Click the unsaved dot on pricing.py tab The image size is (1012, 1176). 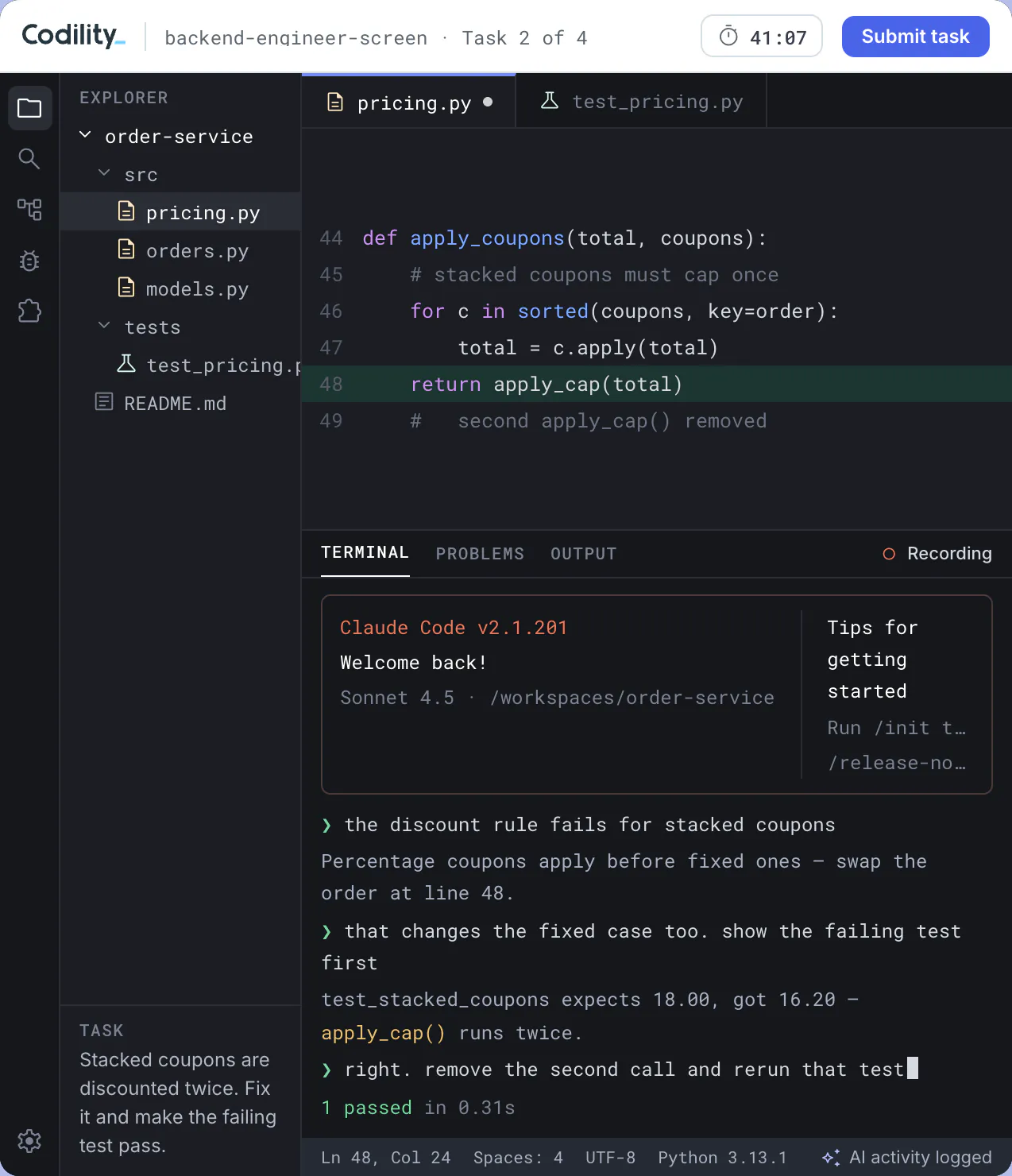click(488, 102)
